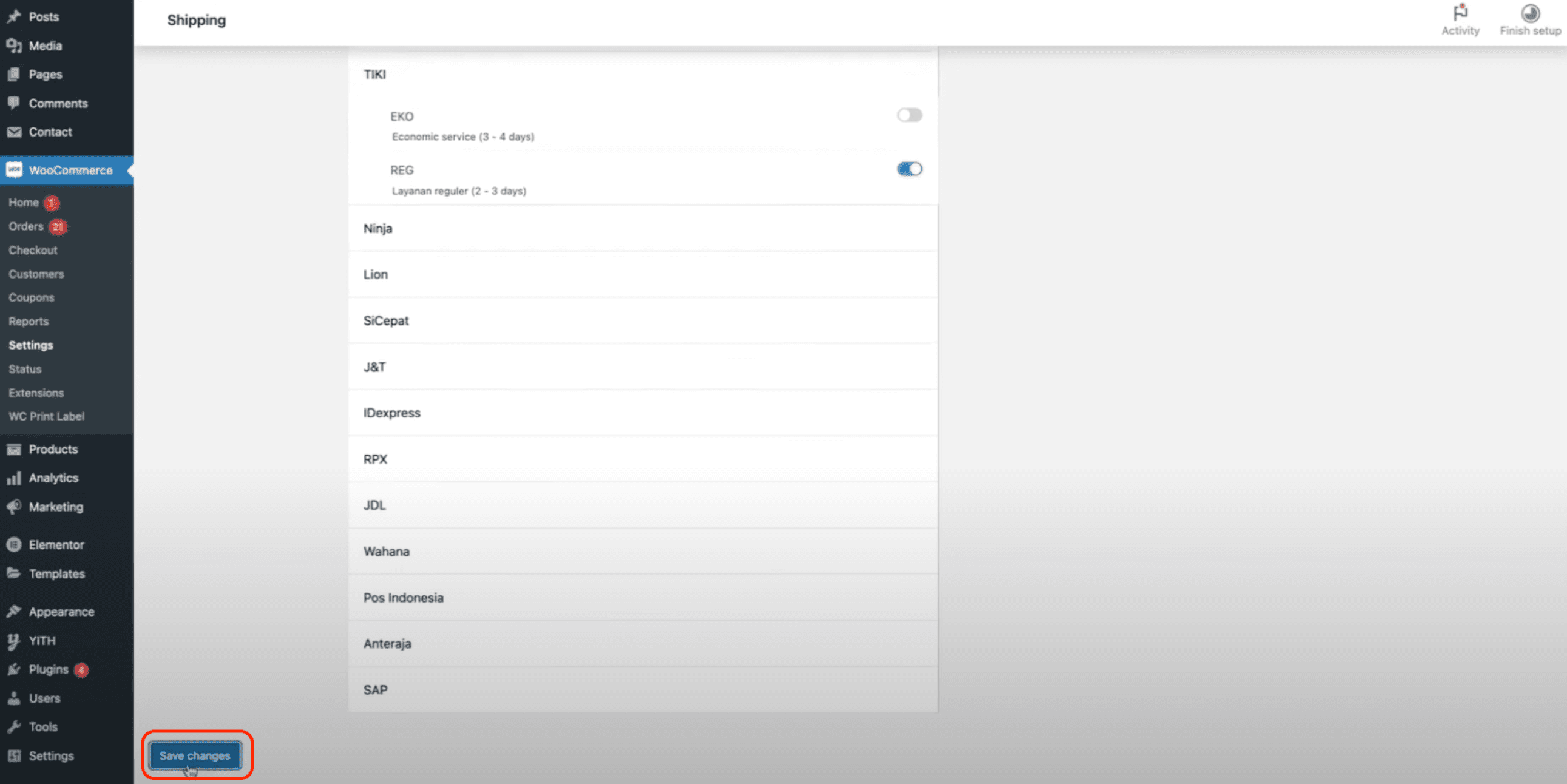This screenshot has height=784, width=1567.
Task: Click the Users person icon
Action: [14, 698]
